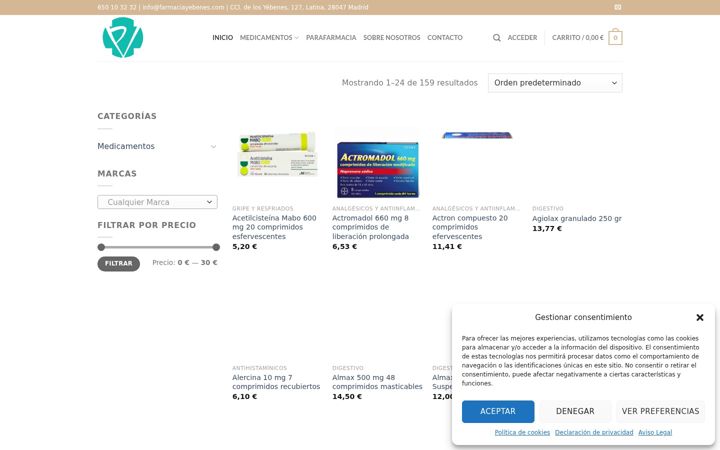Screen dimensions: 720x450
Task: Click DENEGAR in consent dialog
Action: (575, 411)
